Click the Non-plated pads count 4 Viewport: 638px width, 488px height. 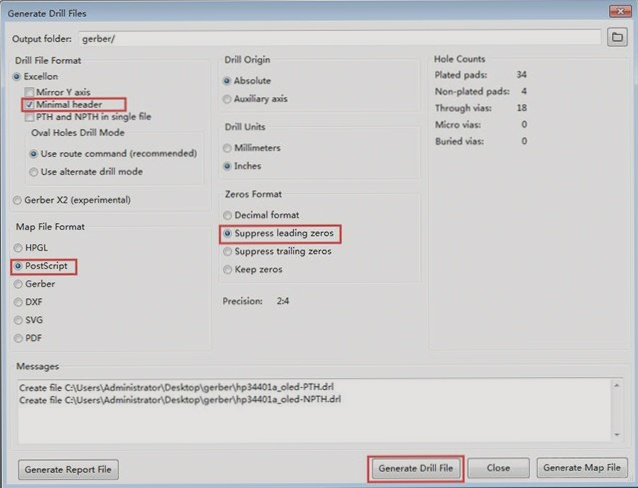[x=524, y=91]
